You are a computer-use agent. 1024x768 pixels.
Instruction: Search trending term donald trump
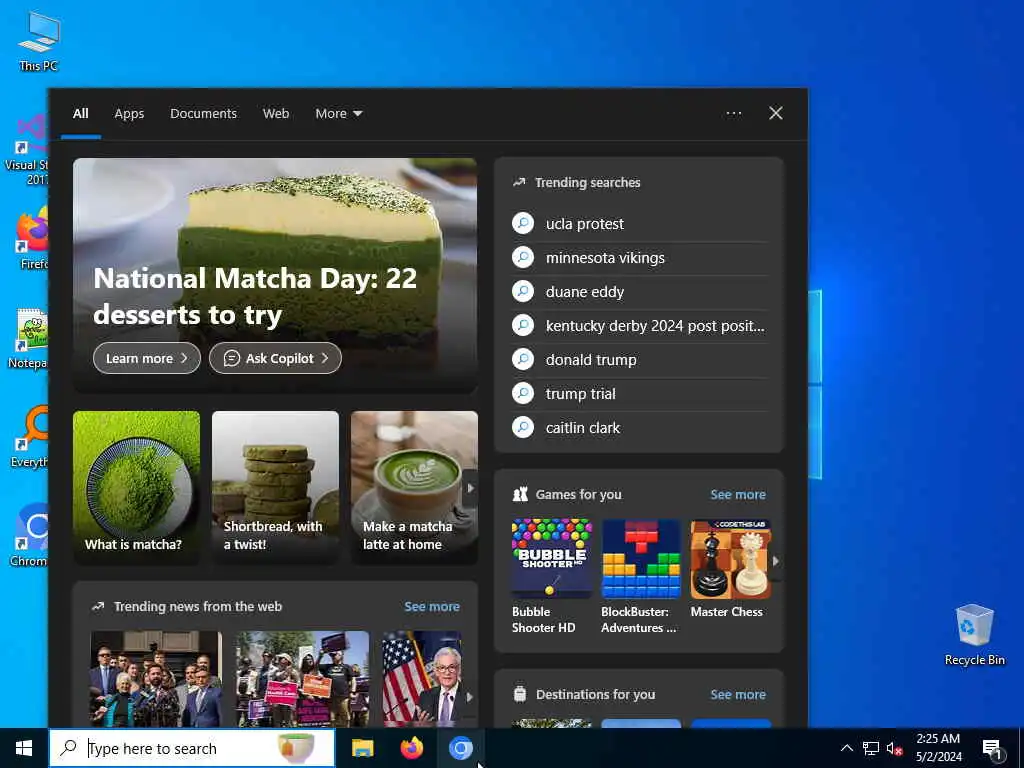[591, 359]
